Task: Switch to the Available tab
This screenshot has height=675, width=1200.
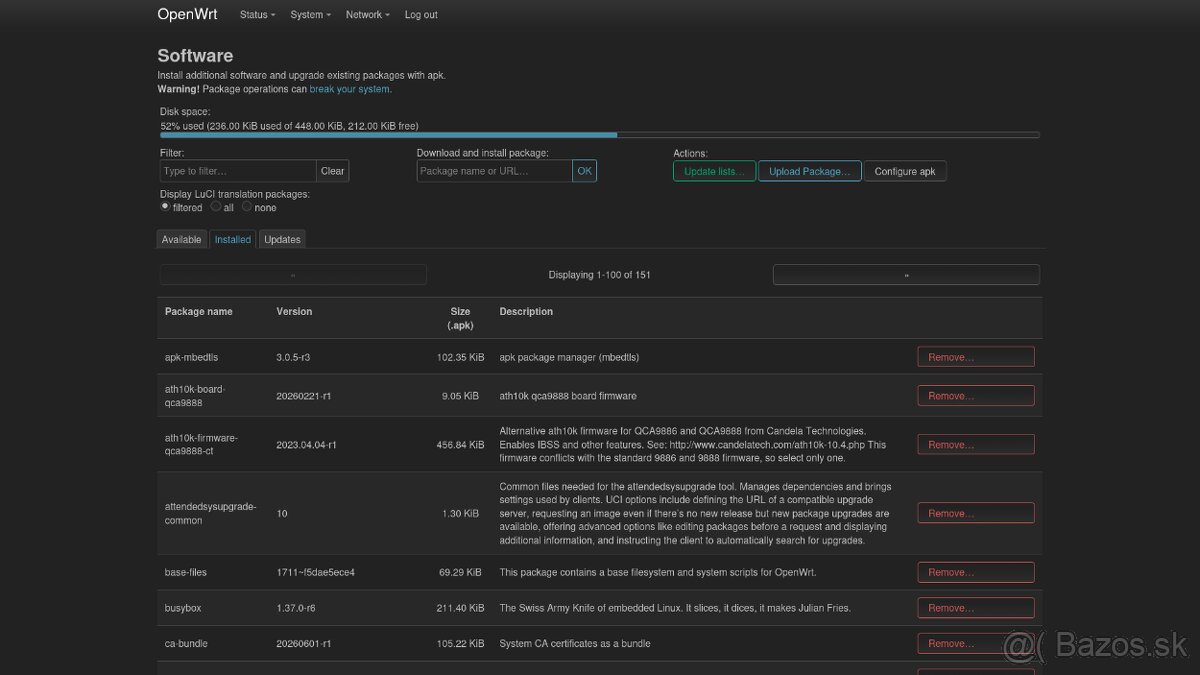Action: pos(182,239)
